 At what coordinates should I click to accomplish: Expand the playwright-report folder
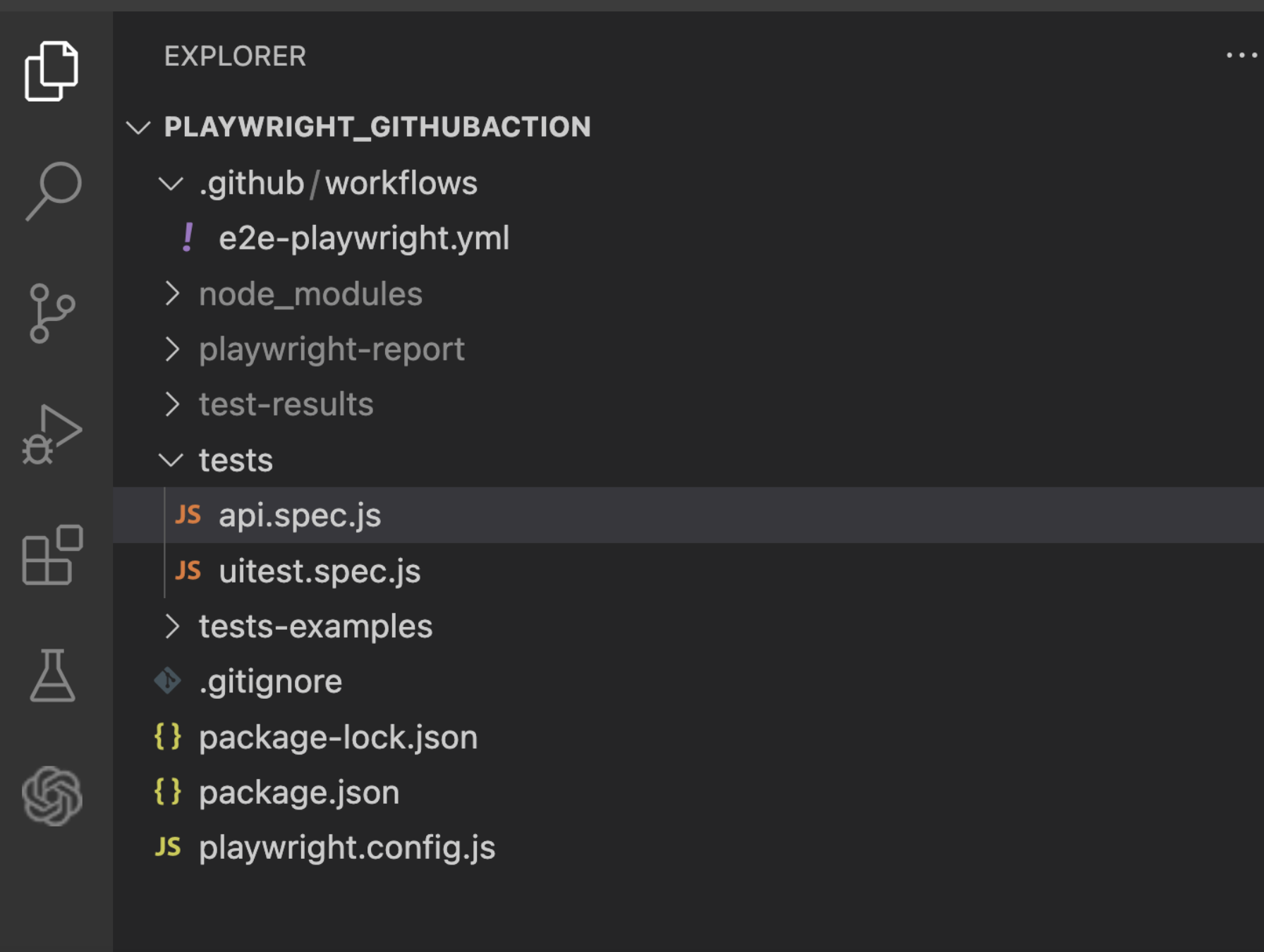[x=171, y=349]
